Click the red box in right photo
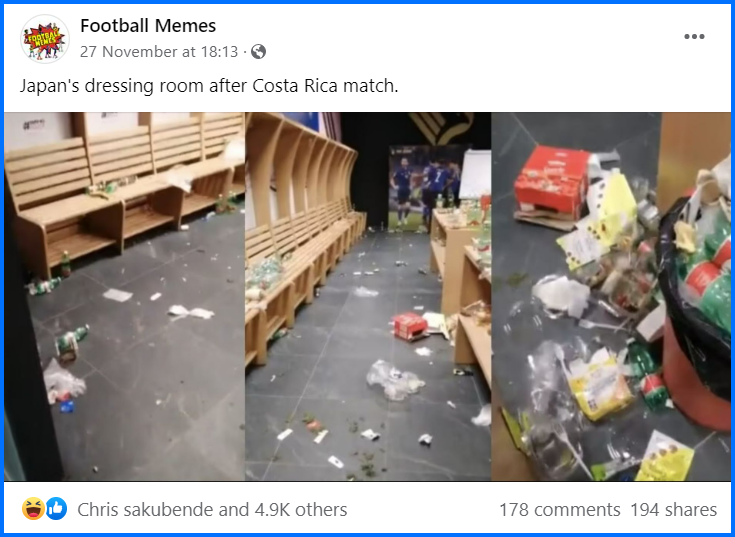This screenshot has width=735, height=537. click(x=551, y=183)
